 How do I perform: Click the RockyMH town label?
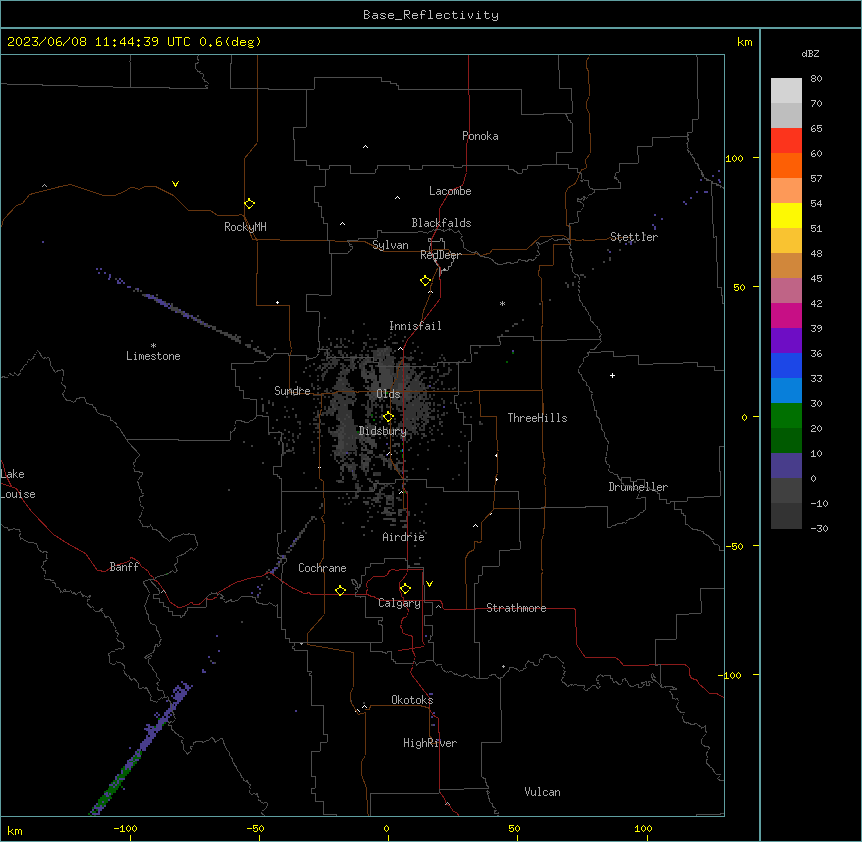click(245, 227)
